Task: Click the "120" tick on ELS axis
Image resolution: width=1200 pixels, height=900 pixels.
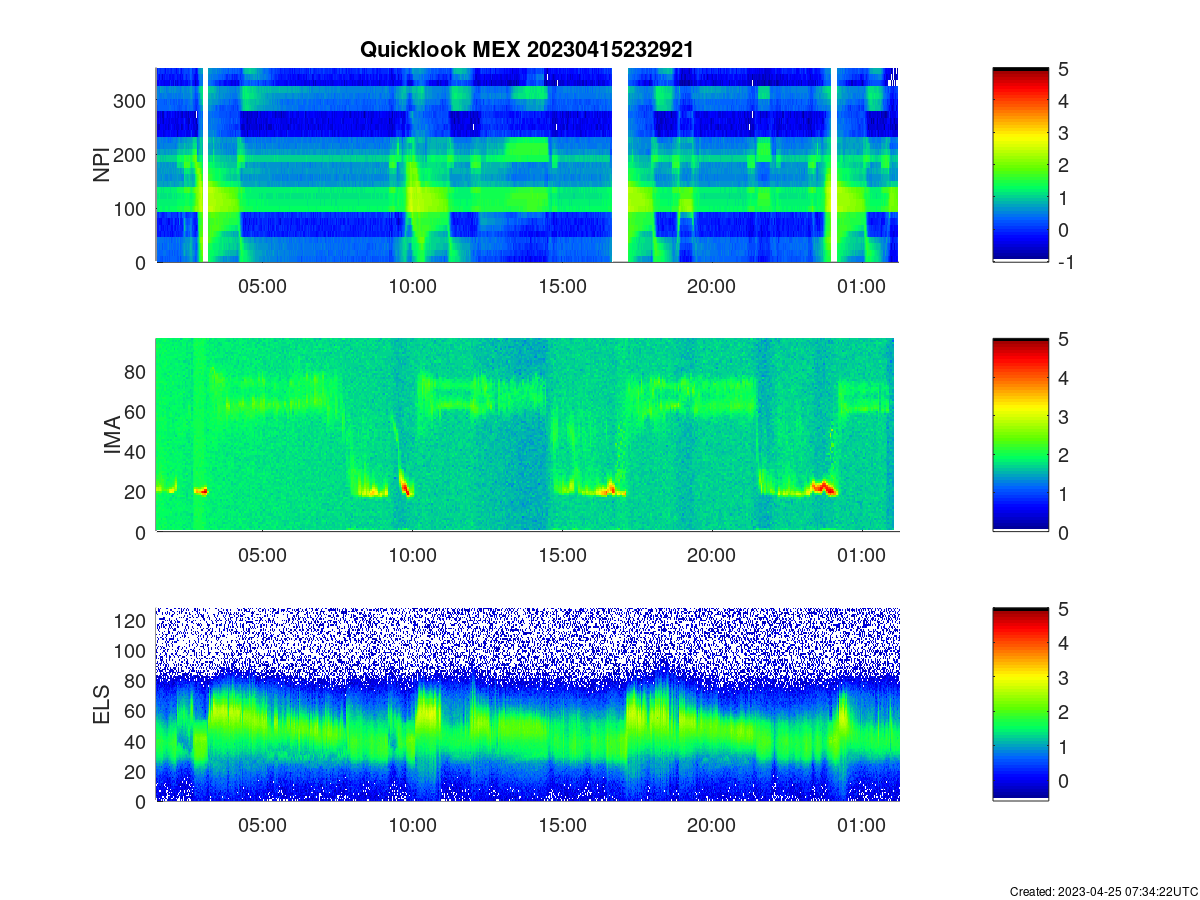Action: coord(131,621)
